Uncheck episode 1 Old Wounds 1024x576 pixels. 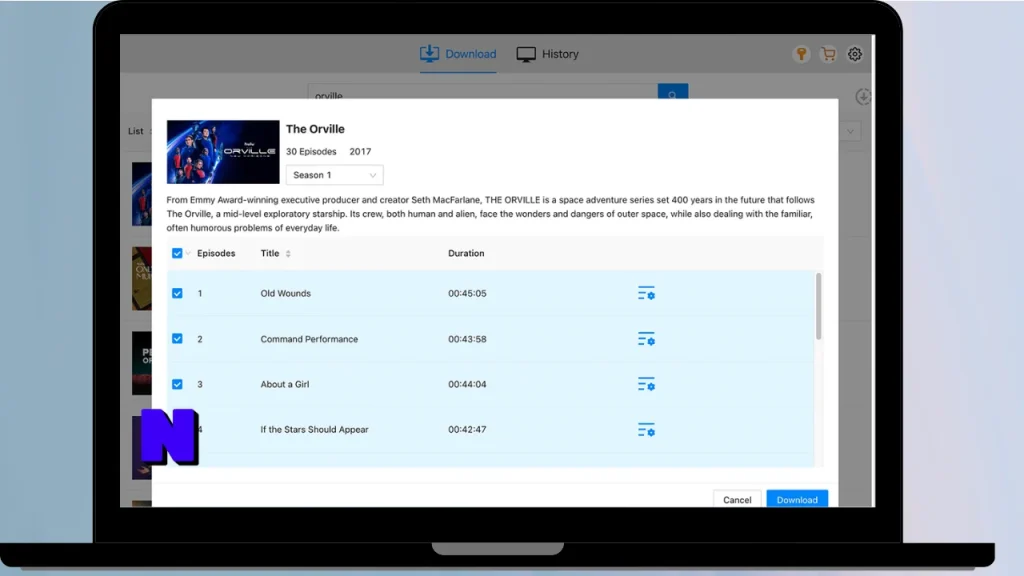click(x=177, y=293)
